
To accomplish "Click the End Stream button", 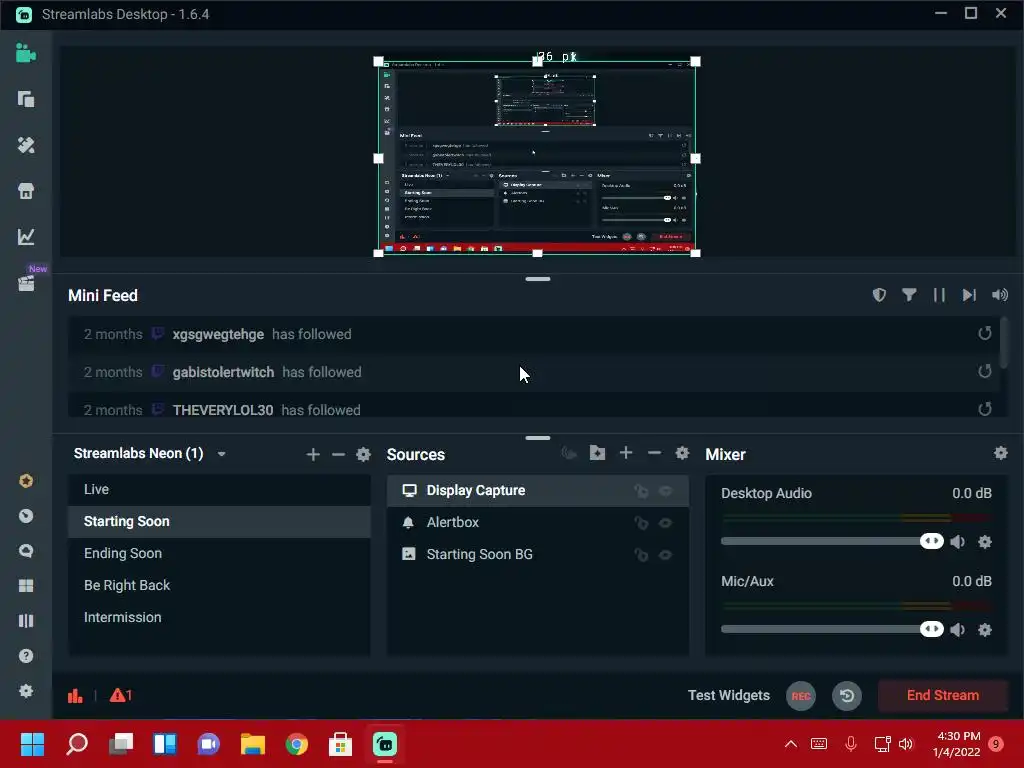I will pos(942,696).
